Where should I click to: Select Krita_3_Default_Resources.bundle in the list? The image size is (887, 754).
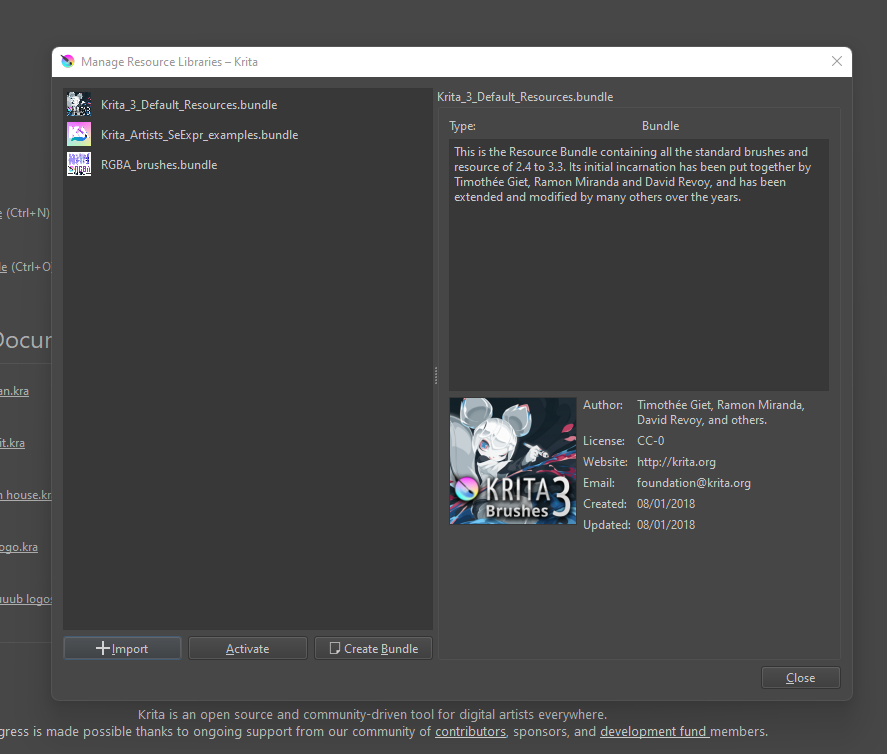(x=248, y=105)
